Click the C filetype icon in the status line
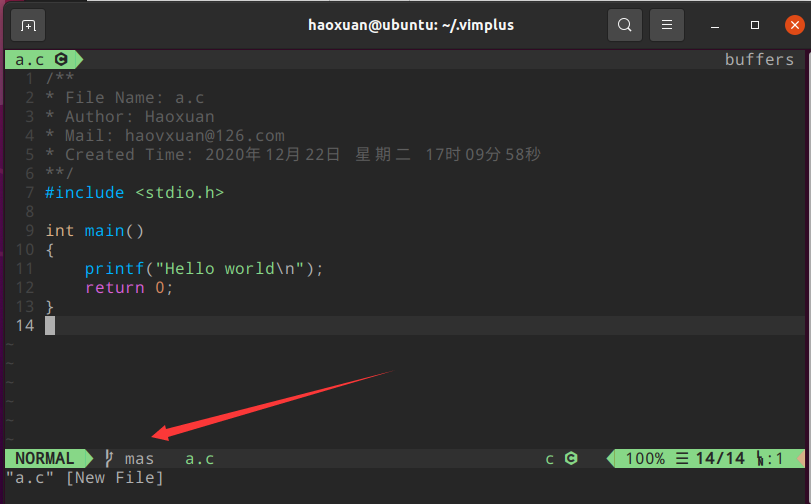The image size is (811, 504). point(571,459)
